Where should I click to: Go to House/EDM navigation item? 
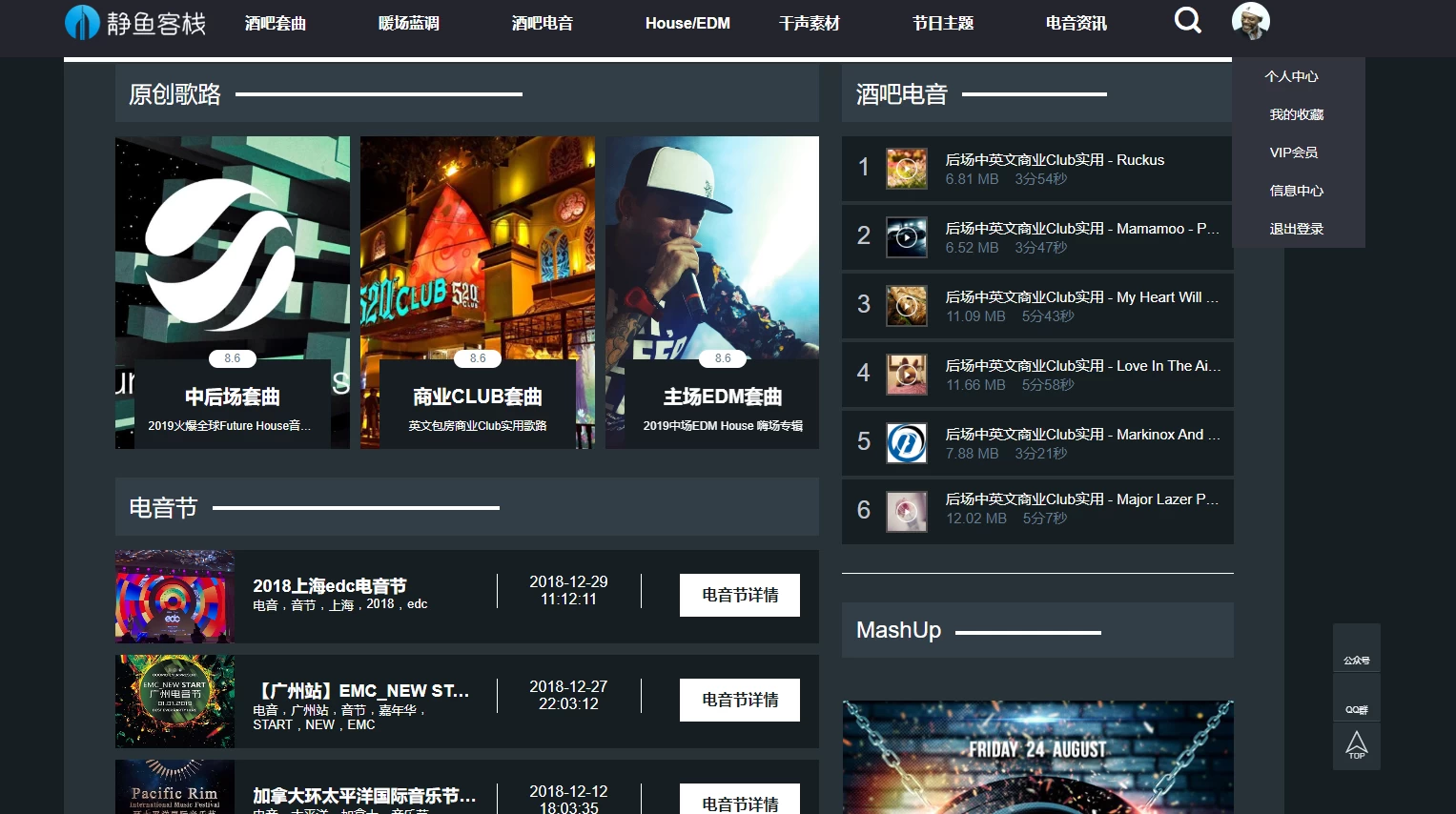(x=687, y=23)
